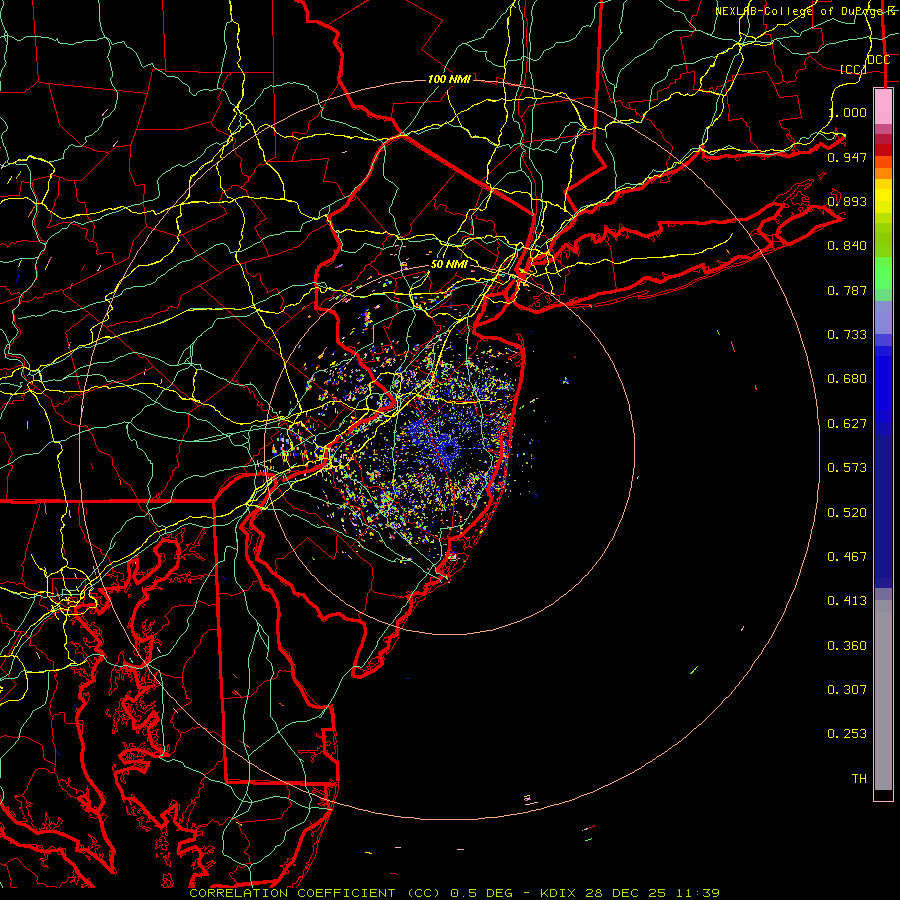Screen dimensions: 900x900
Task: Click the 0.840 legend value
Action: [x=847, y=246]
